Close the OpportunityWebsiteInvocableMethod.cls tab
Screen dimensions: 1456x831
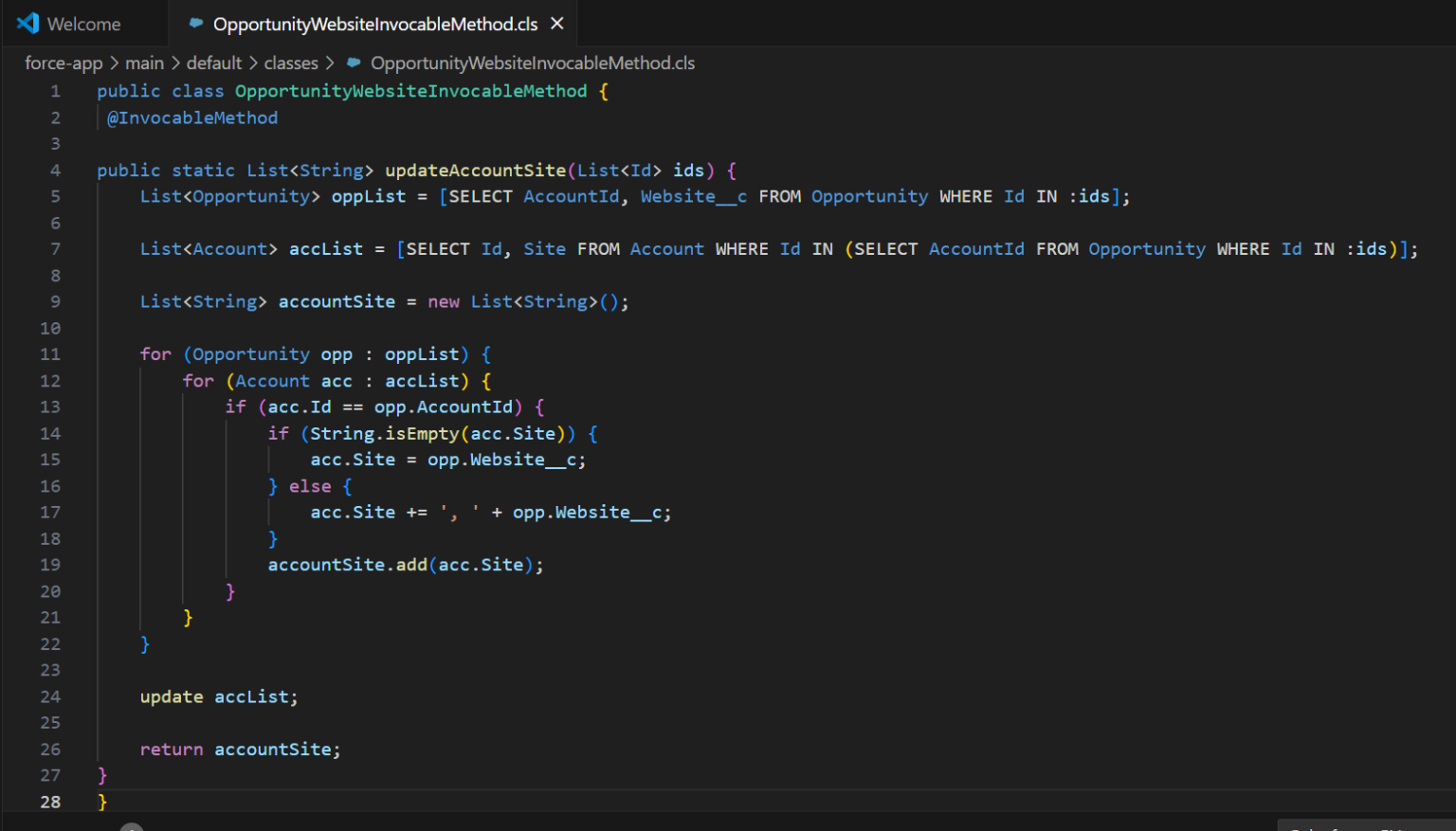point(558,24)
